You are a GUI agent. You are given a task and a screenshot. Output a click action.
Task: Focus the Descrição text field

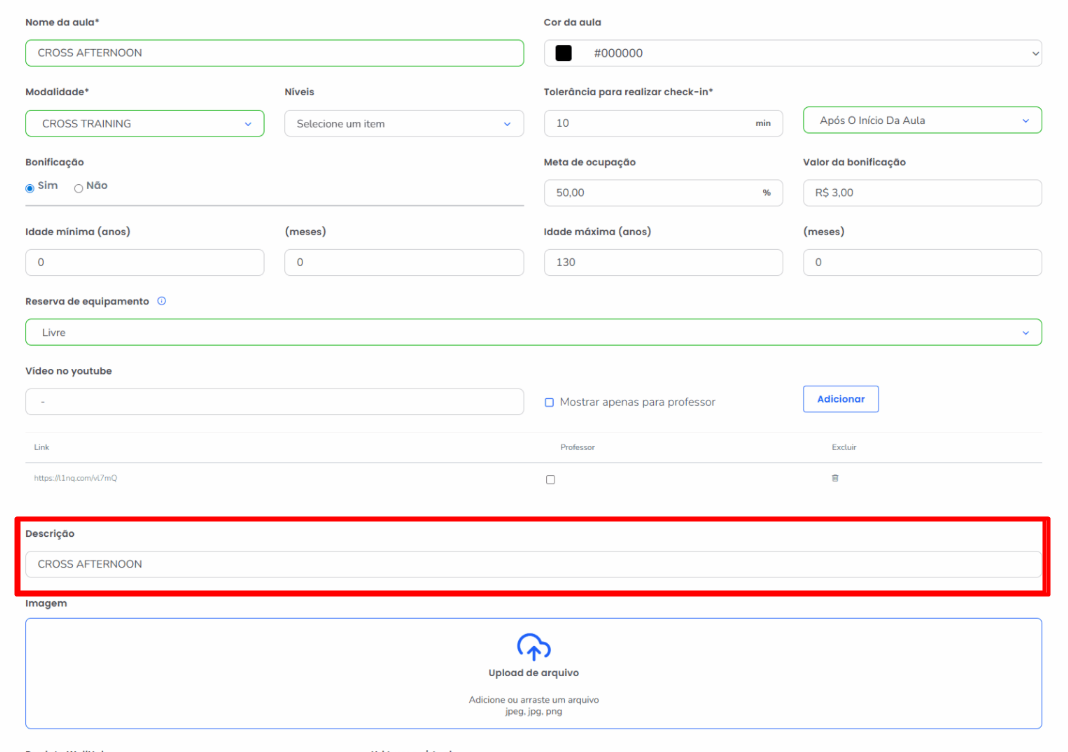click(x=533, y=564)
